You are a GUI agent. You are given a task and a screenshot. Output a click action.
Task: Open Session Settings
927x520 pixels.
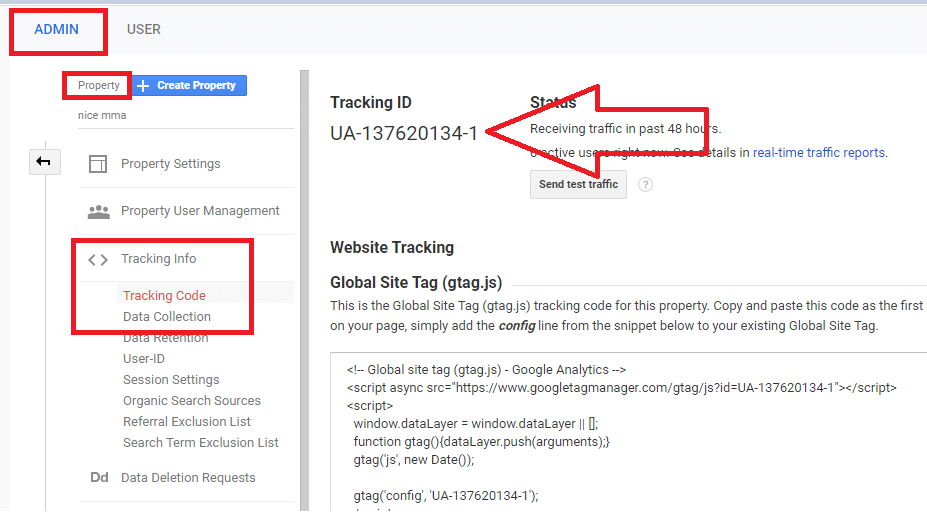(171, 380)
